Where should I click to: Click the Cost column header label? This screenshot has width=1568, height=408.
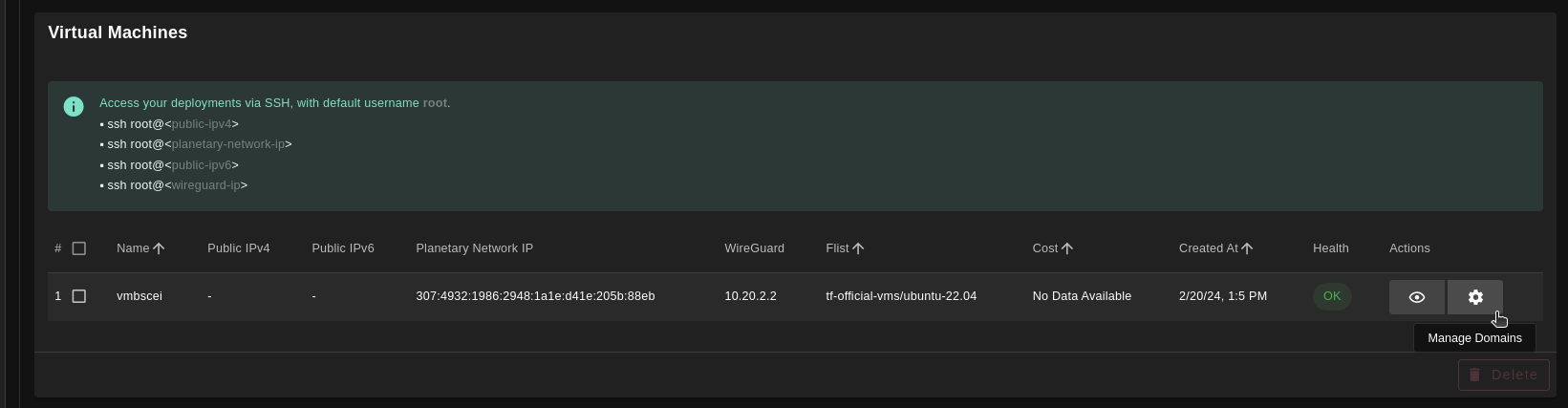tap(1044, 248)
